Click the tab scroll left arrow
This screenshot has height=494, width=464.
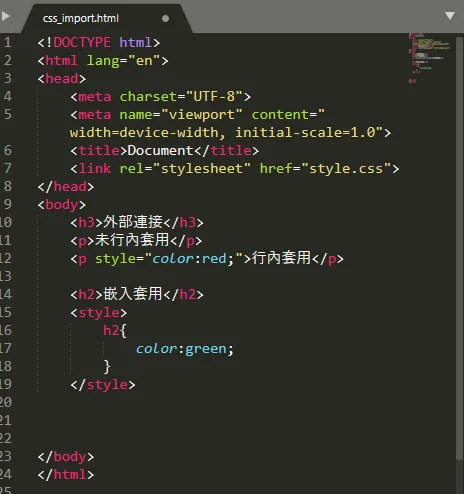tap(5, 16)
